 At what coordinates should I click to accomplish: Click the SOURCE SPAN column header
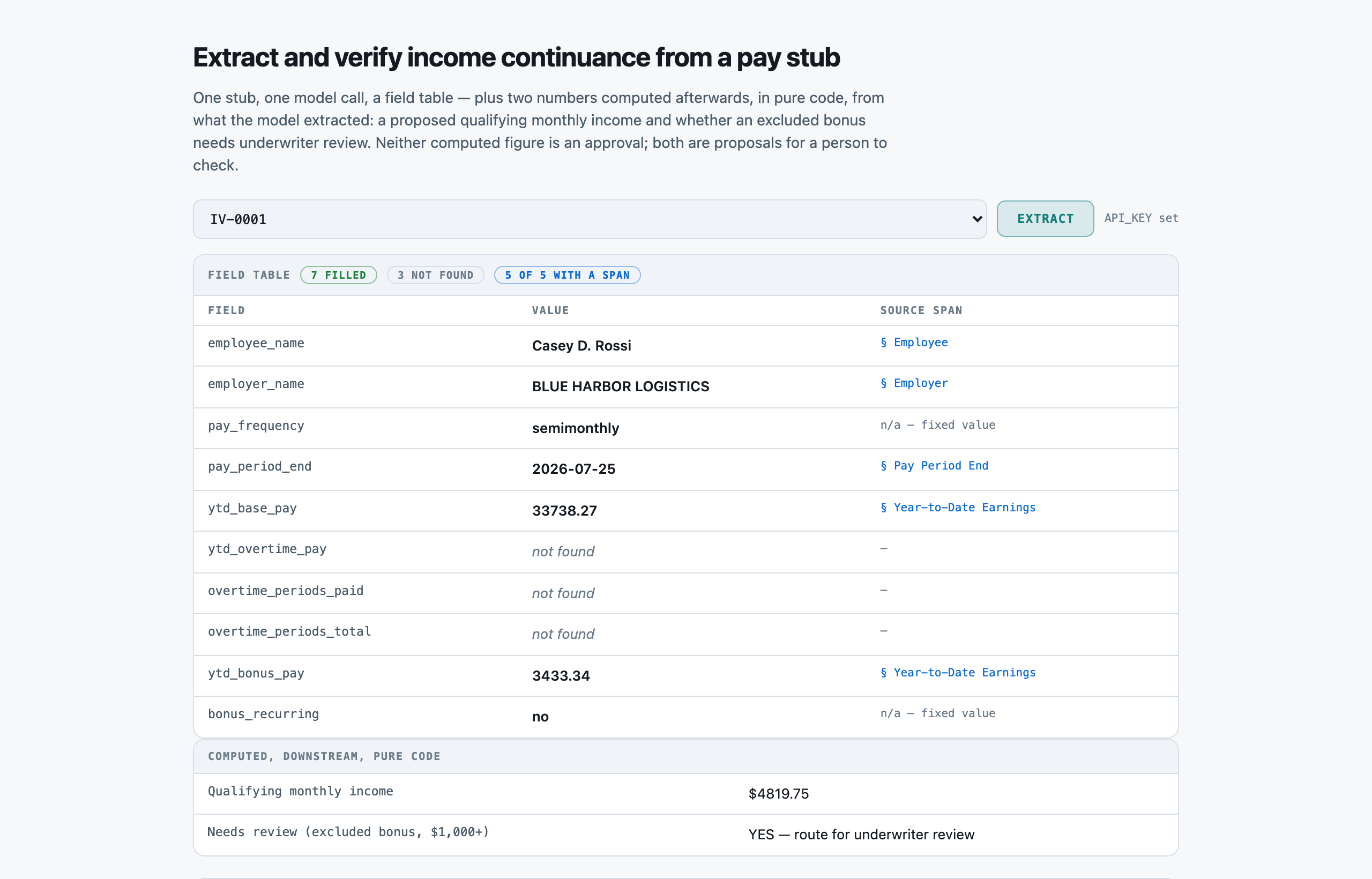921,310
